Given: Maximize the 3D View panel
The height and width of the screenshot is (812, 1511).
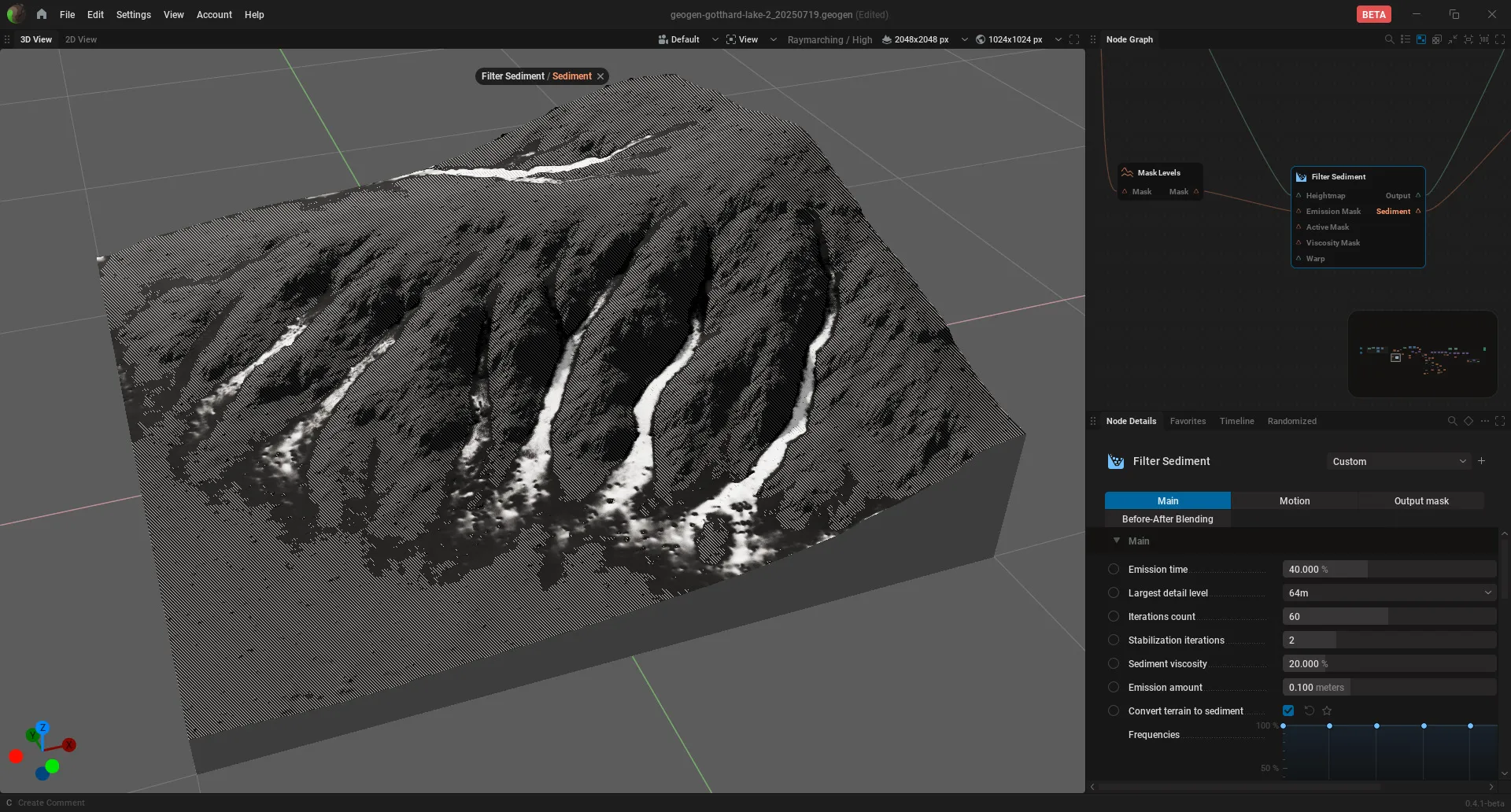Looking at the screenshot, I should tap(1074, 39).
